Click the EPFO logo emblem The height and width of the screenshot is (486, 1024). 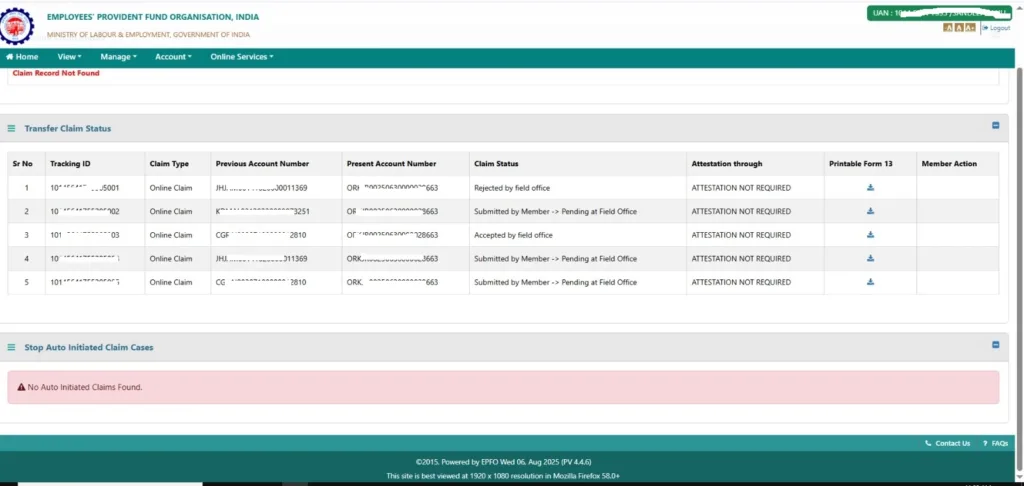tap(17, 26)
